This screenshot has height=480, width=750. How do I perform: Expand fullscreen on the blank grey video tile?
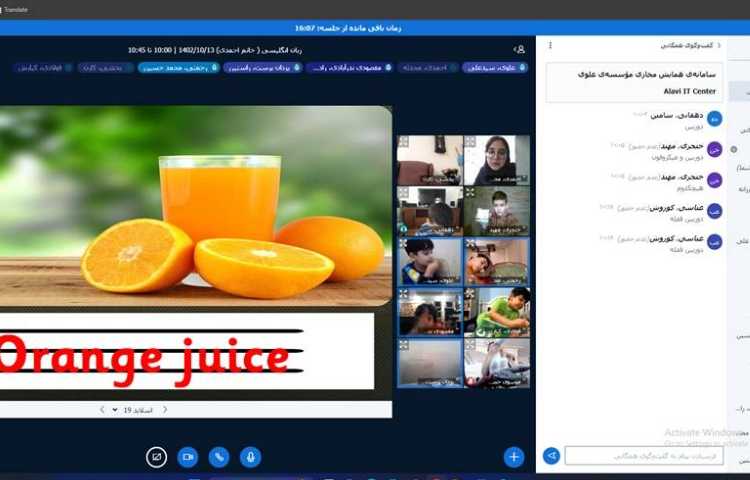click(x=404, y=344)
